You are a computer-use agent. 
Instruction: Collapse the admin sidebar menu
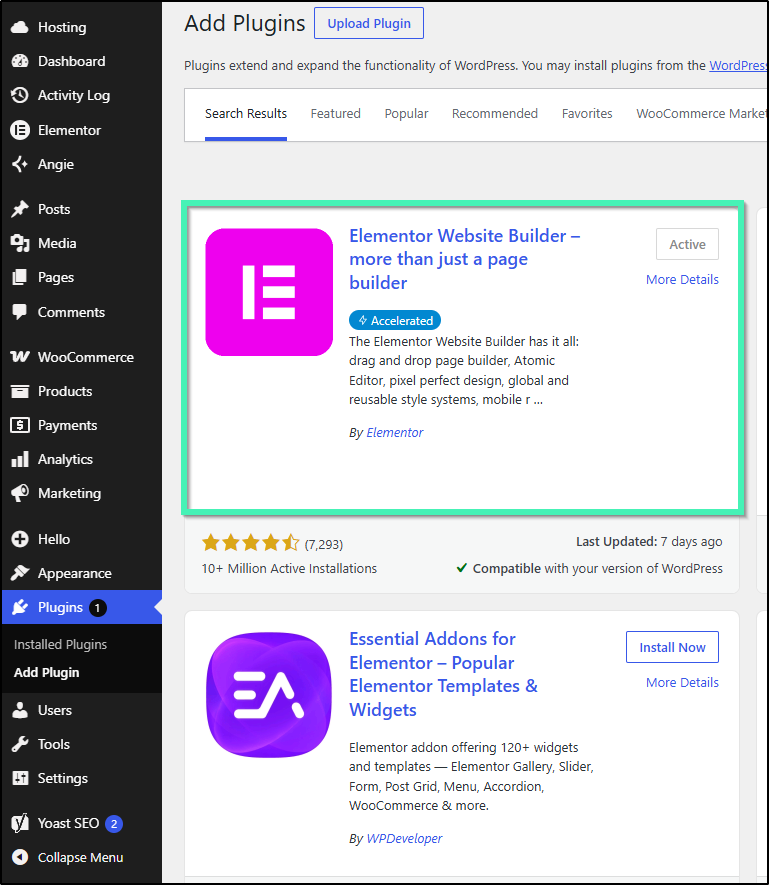pyautogui.click(x=81, y=857)
